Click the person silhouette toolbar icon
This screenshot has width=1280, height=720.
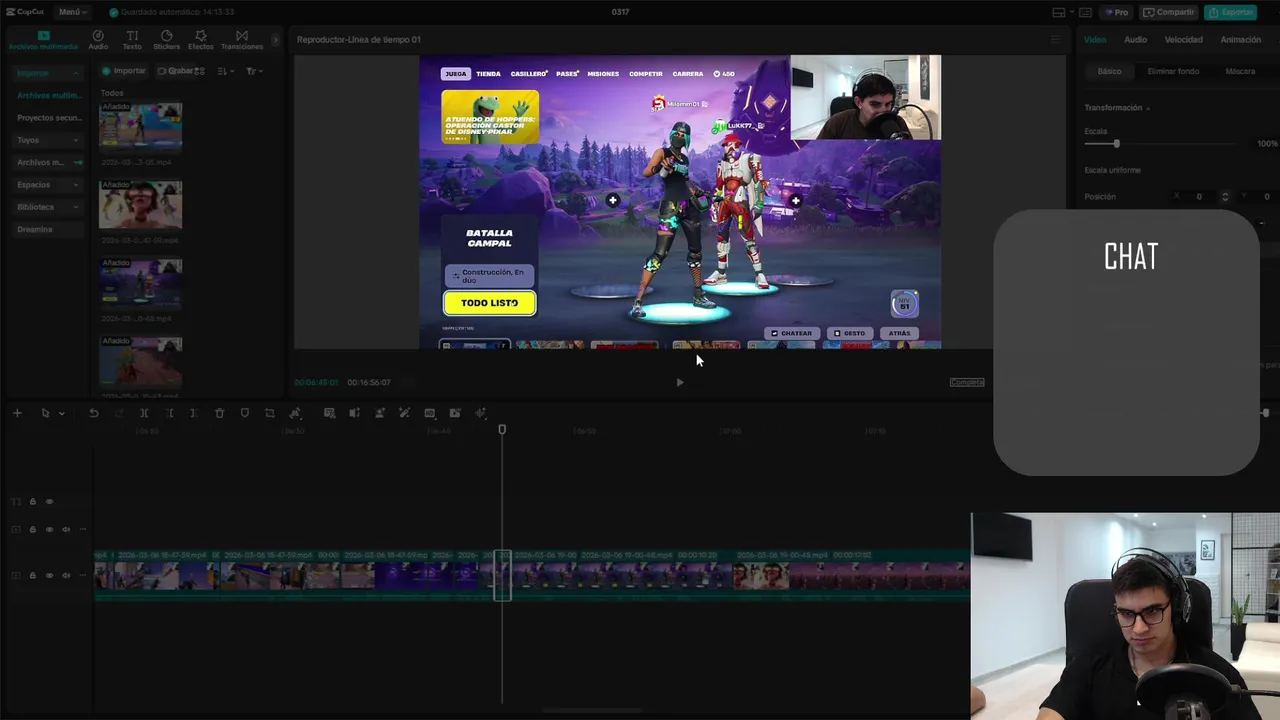coord(379,413)
